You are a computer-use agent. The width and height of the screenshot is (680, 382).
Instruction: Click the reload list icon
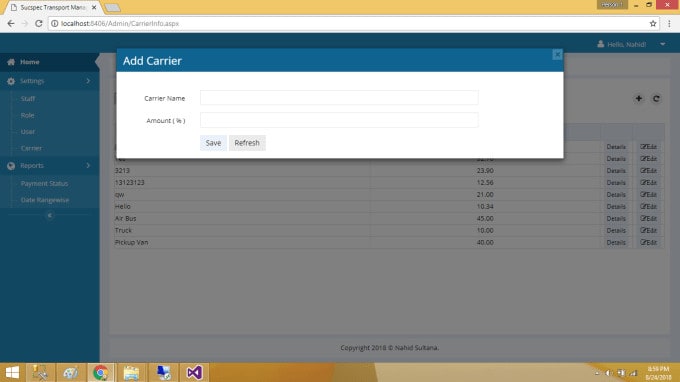coord(656,99)
